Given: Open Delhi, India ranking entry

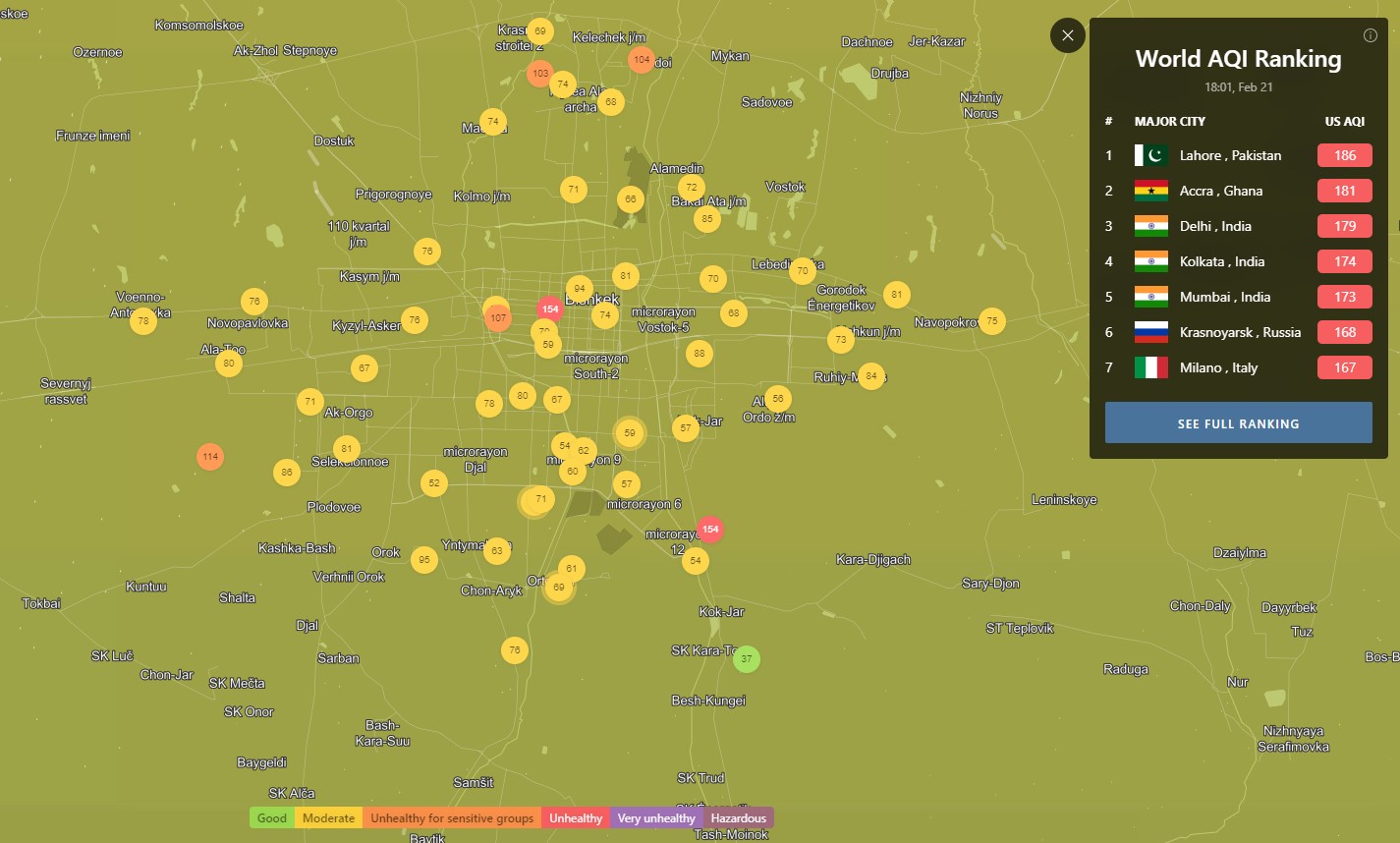Looking at the screenshot, I should point(1215,226).
